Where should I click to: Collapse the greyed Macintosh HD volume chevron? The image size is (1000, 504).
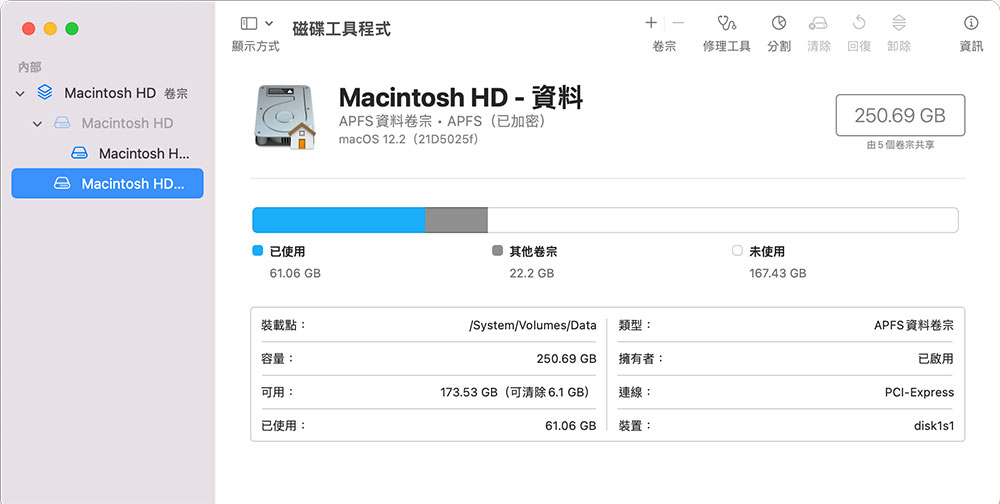pos(37,124)
